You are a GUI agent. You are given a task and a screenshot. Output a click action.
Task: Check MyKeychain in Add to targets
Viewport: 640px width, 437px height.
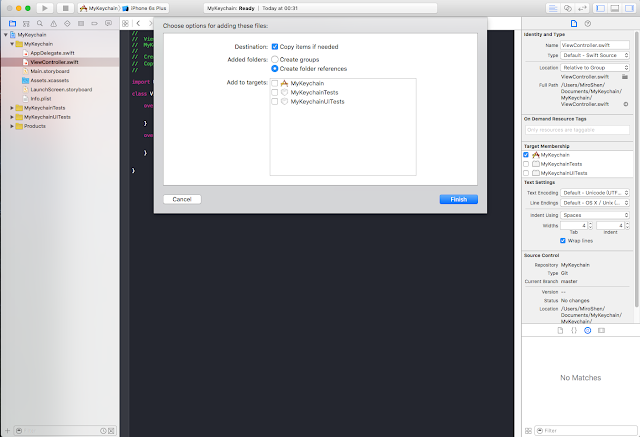(275, 83)
